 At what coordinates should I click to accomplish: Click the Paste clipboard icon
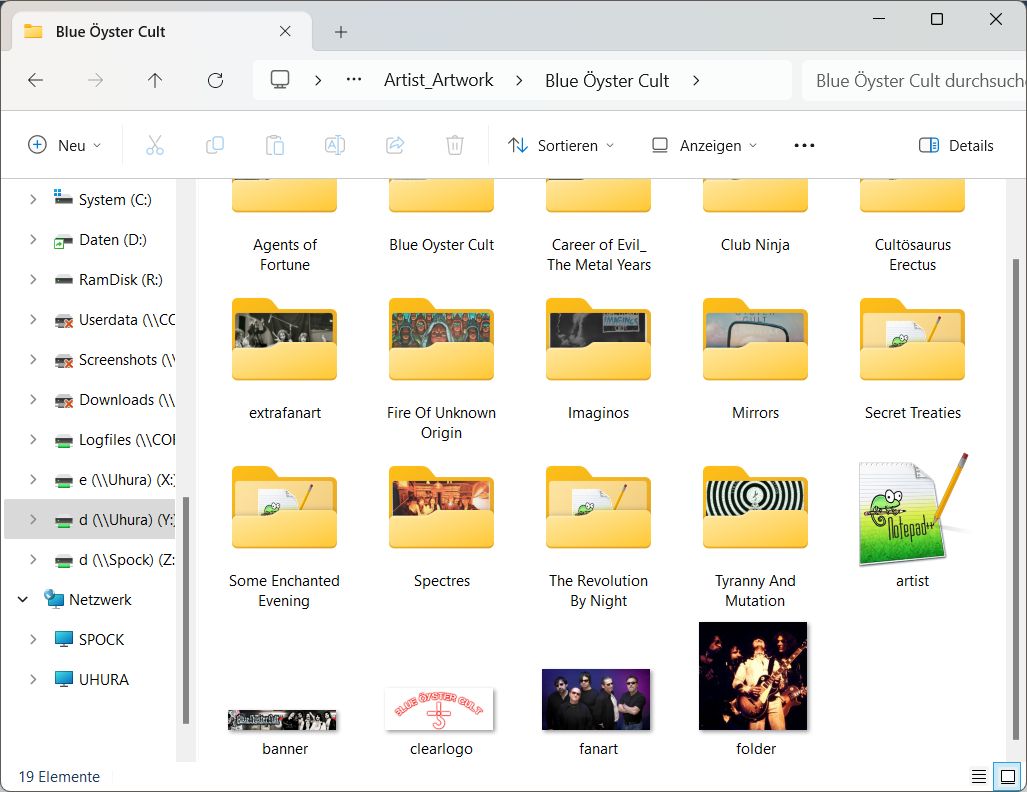(x=274, y=145)
